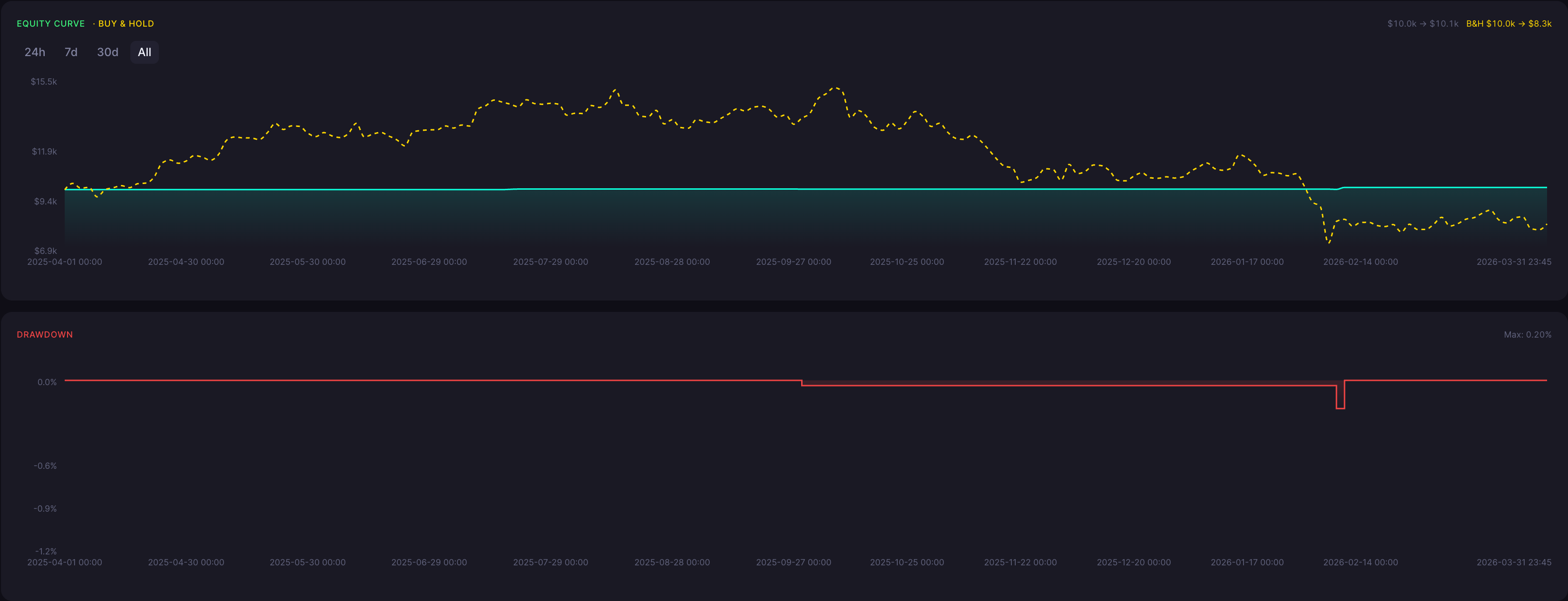Click the $6.9k y-axis label

[x=45, y=251]
